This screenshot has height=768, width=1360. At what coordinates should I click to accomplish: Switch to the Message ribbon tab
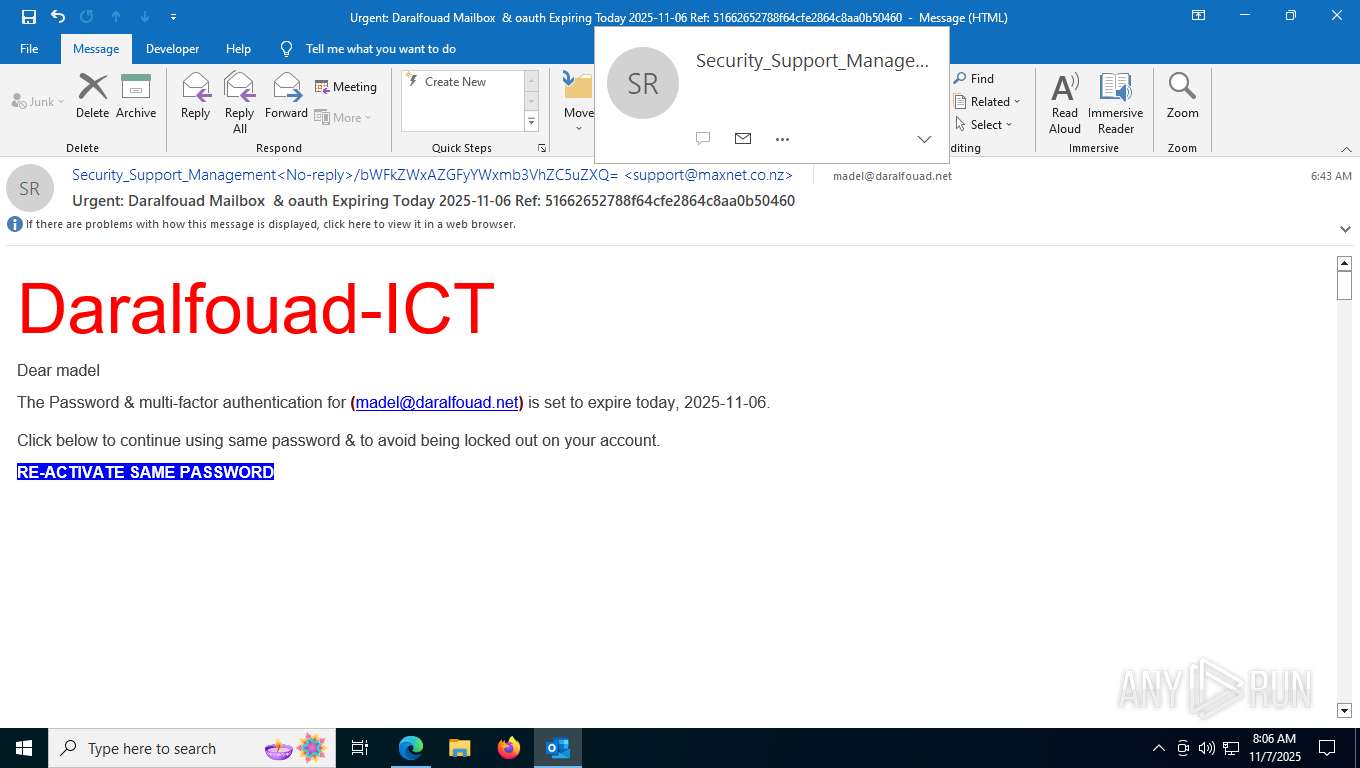tap(96, 49)
